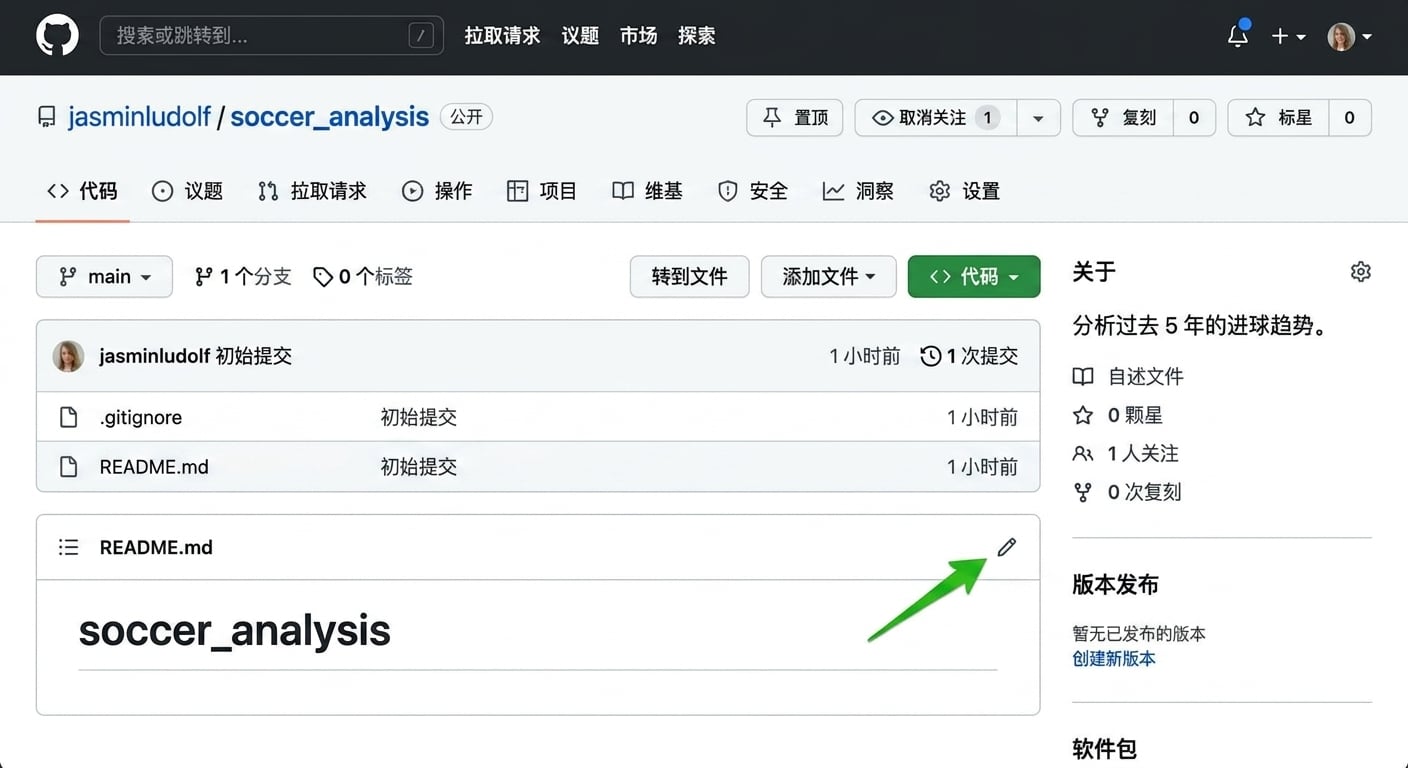Expand the watch options dropdown arrow
The height and width of the screenshot is (768, 1408).
(x=1038, y=118)
